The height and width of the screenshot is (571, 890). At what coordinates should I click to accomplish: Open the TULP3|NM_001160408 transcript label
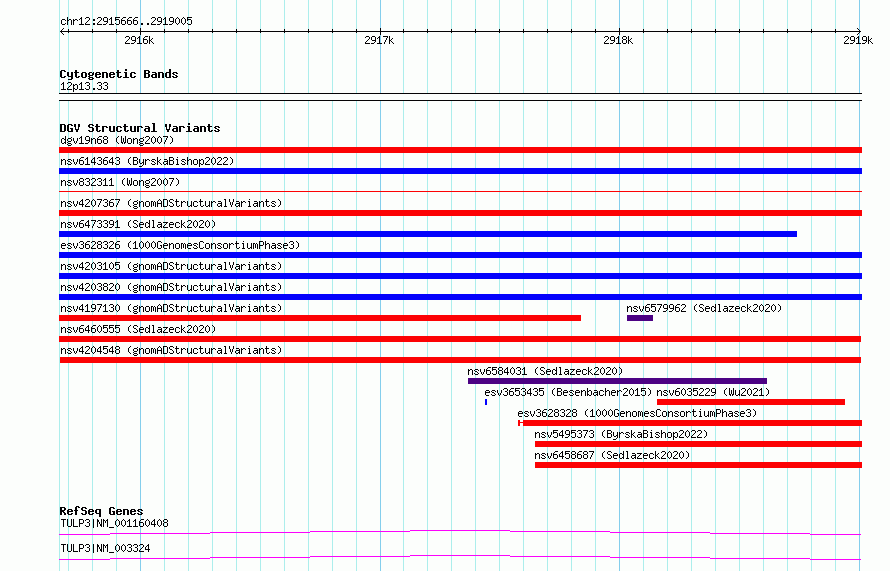114,523
